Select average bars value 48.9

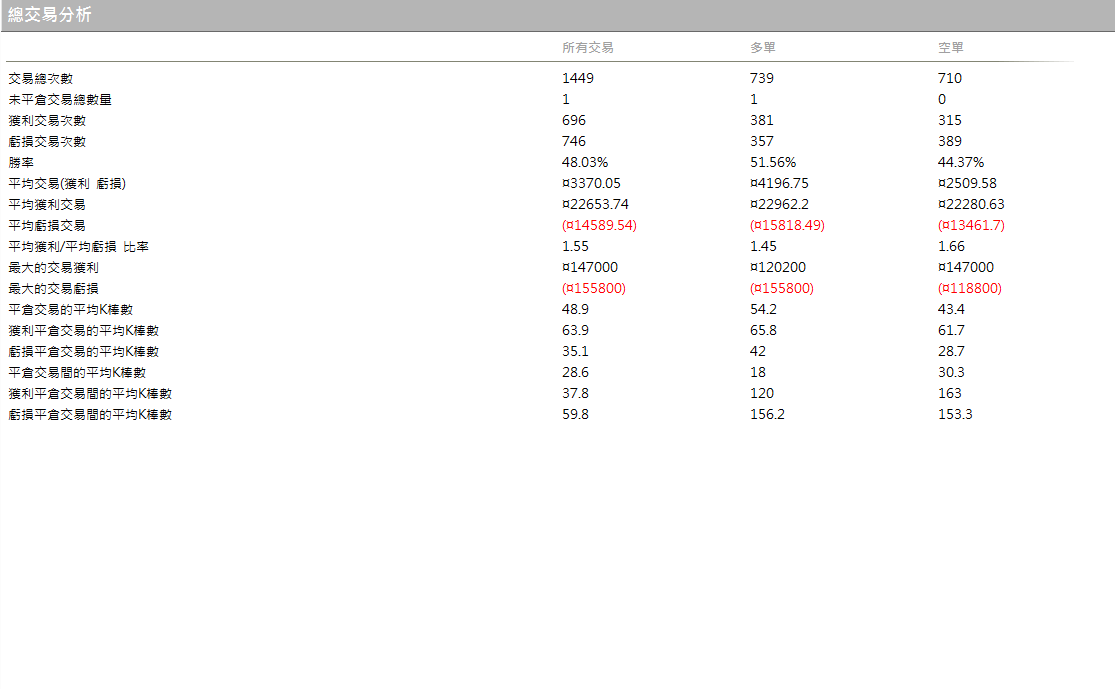point(575,309)
